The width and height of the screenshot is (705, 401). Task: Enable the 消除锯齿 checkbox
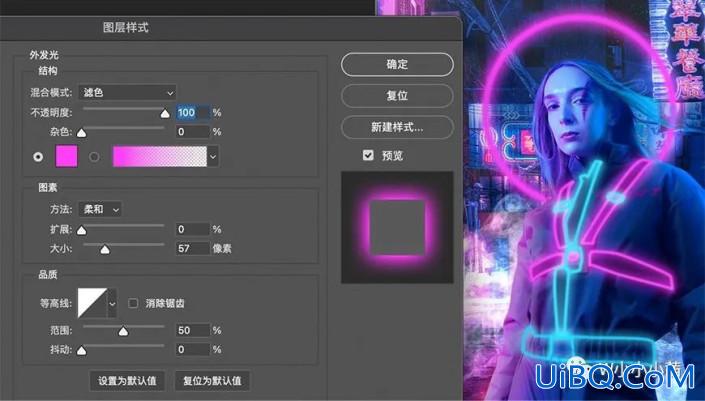[x=133, y=303]
